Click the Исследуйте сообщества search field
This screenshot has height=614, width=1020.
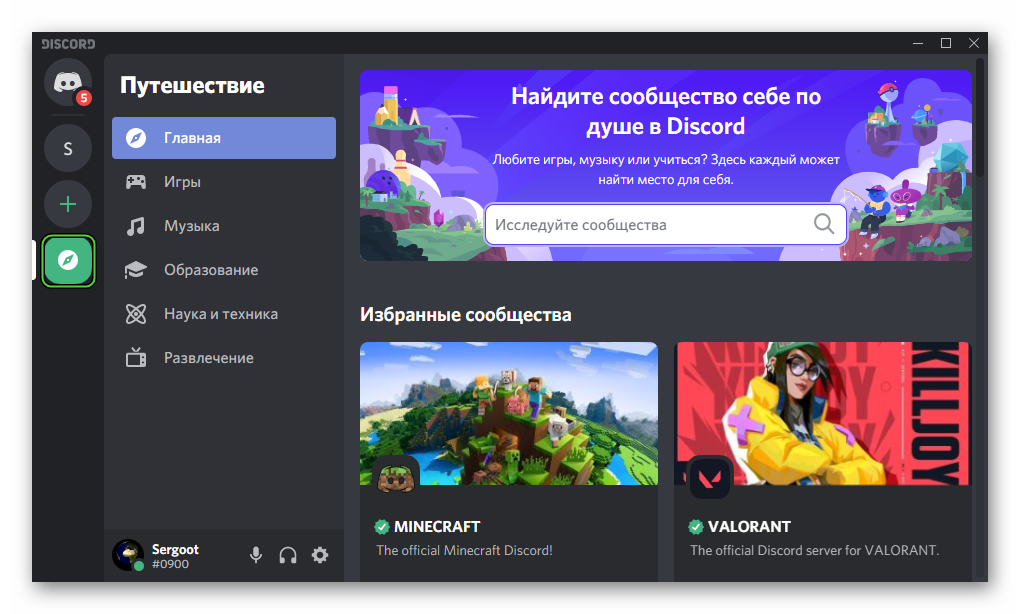tap(650, 225)
